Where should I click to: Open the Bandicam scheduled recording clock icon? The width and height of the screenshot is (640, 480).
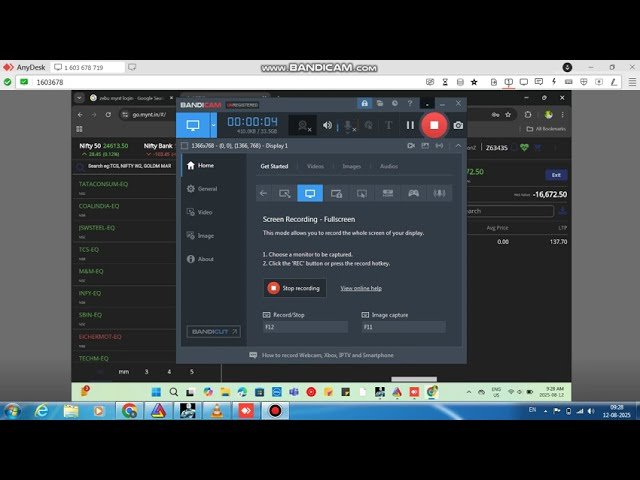tap(395, 103)
